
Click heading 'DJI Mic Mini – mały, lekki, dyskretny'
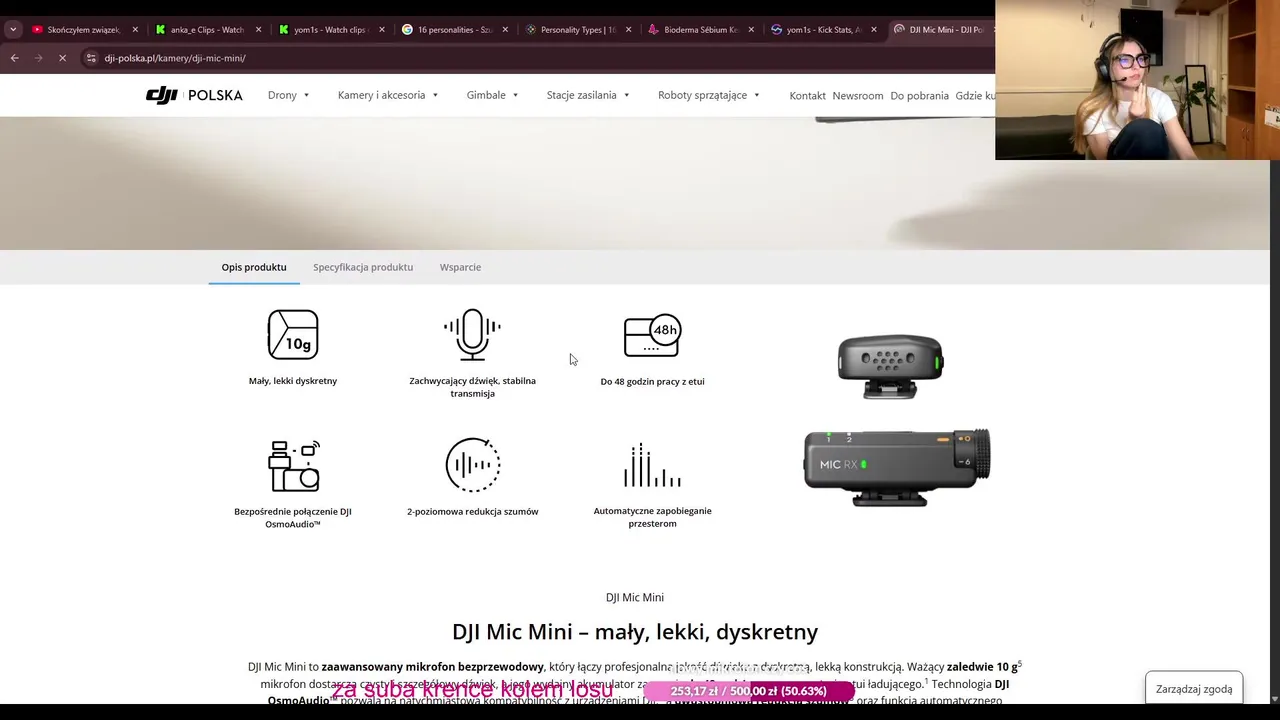click(635, 632)
